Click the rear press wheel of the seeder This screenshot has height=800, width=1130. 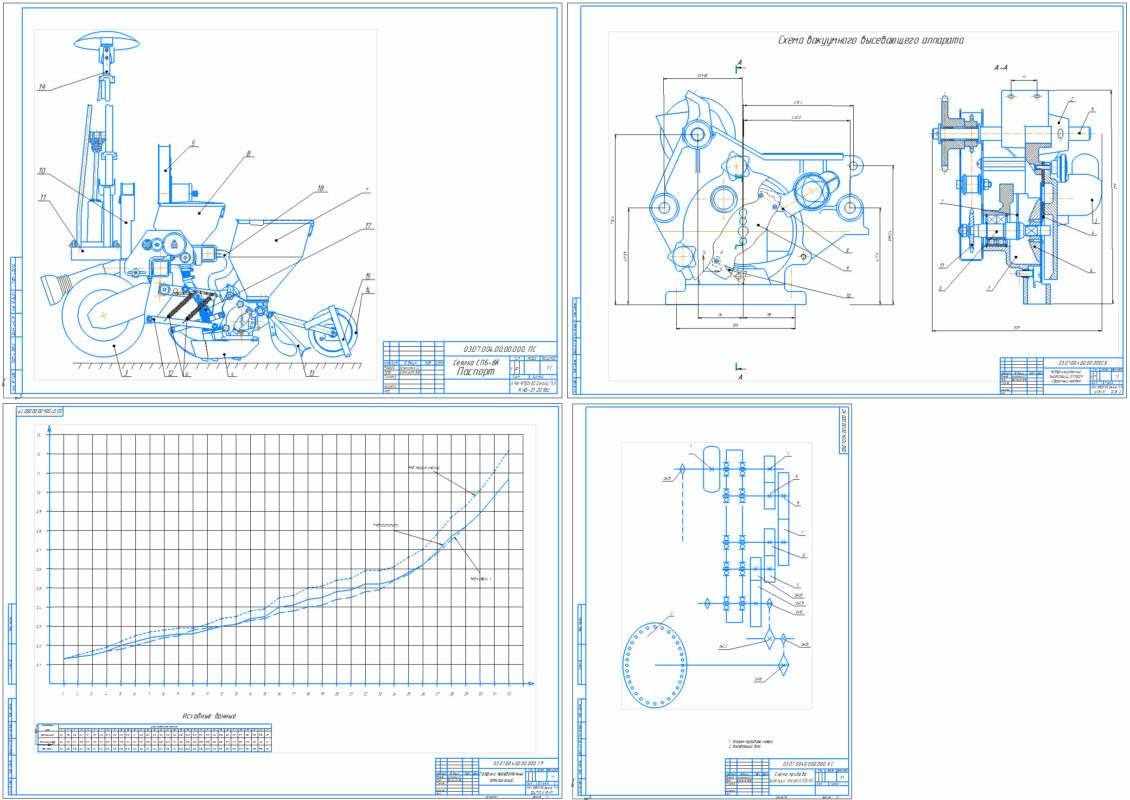[x=334, y=332]
